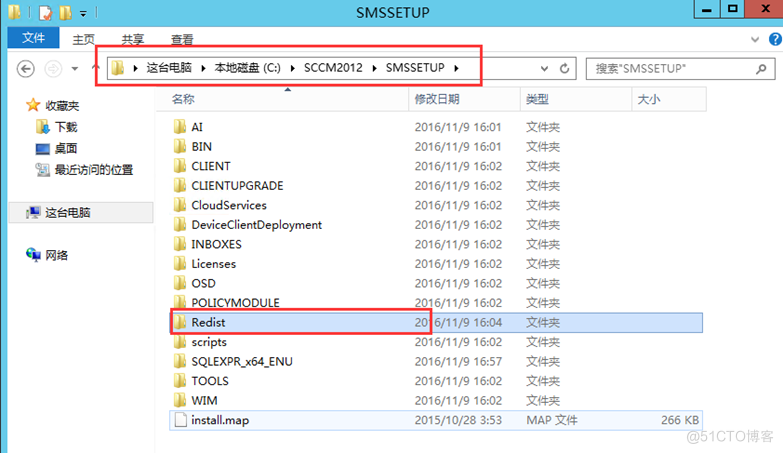Navigate to 这台电脑 in breadcrumb
The image size is (783, 453).
click(x=169, y=67)
